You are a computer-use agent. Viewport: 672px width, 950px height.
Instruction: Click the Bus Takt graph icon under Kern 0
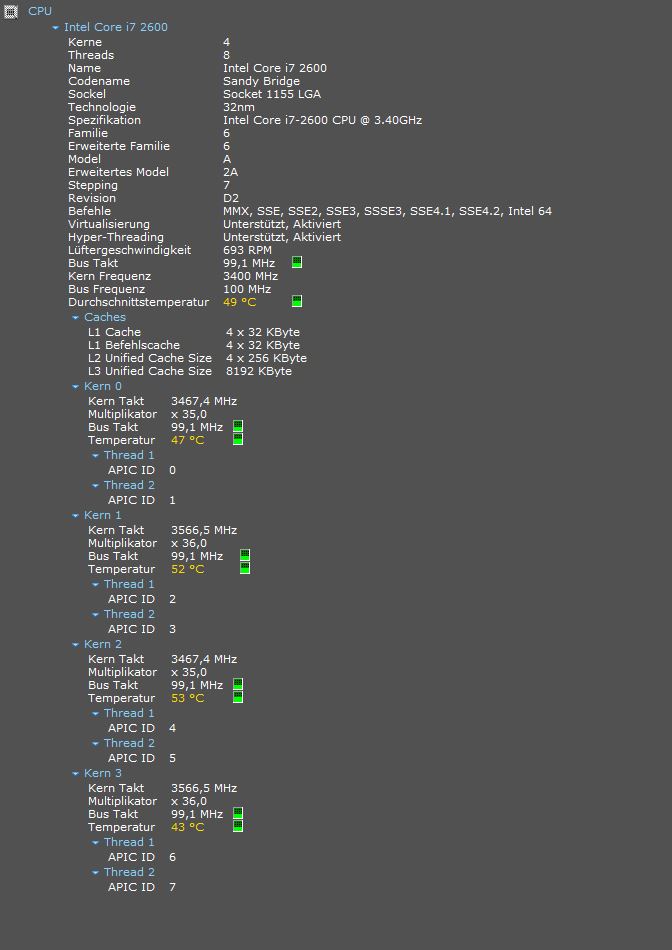tap(238, 427)
